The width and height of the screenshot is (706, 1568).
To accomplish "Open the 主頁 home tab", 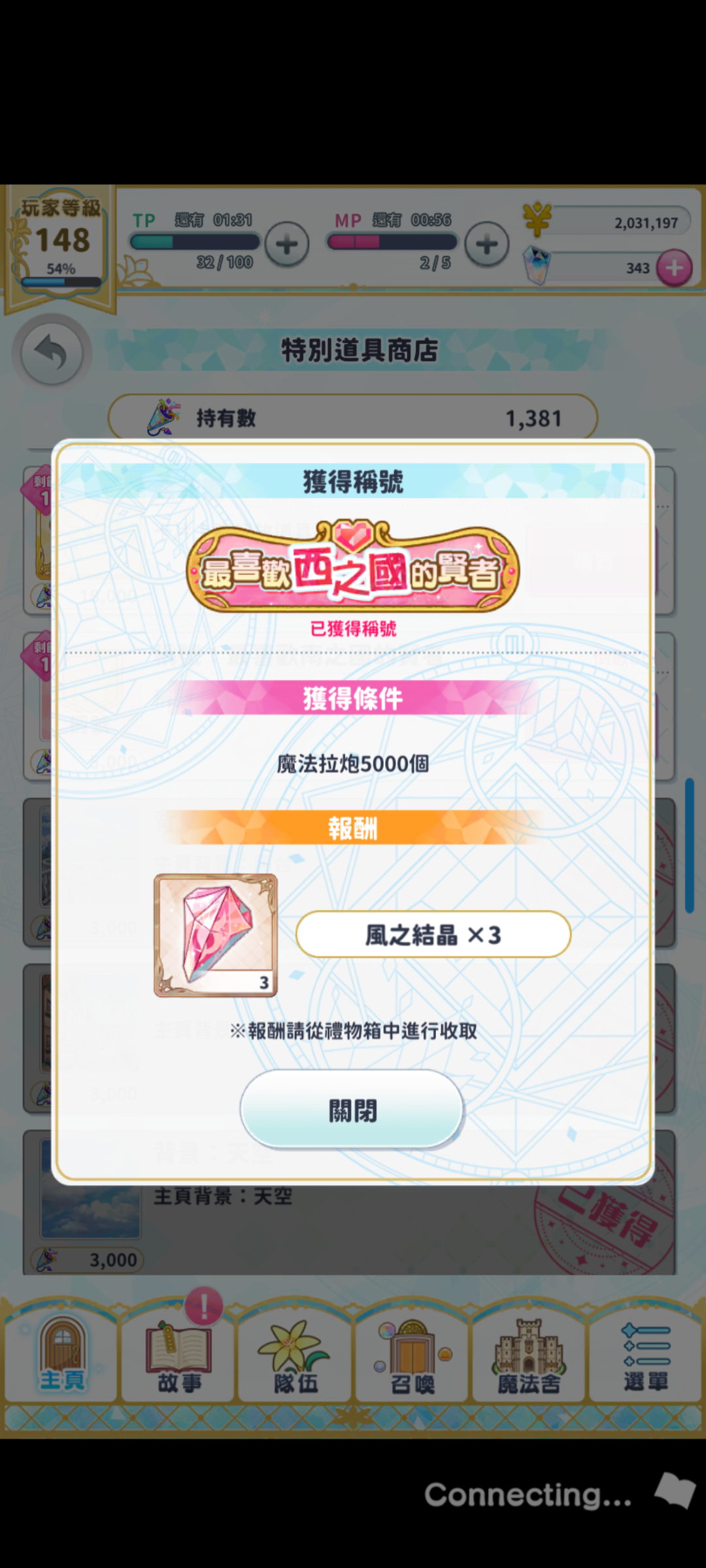I will 61,1352.
